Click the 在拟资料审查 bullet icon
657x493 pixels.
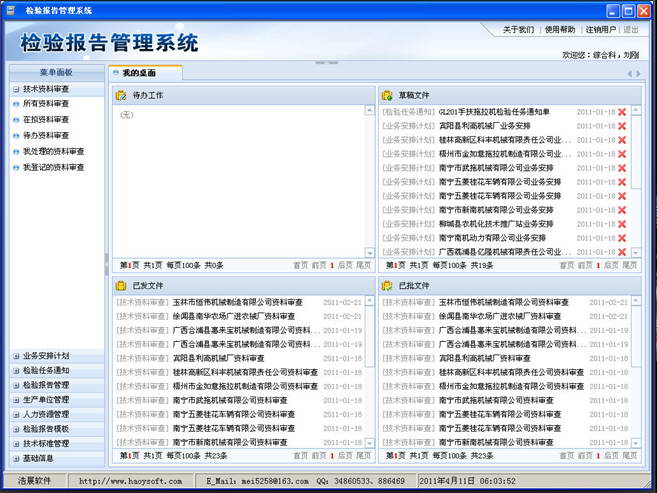coord(16,120)
